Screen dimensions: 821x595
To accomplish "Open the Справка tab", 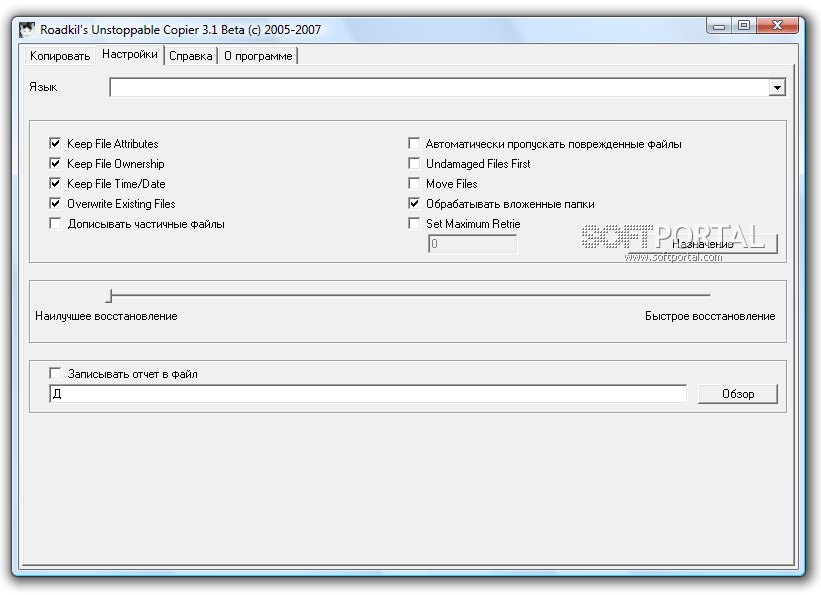I will click(x=191, y=56).
